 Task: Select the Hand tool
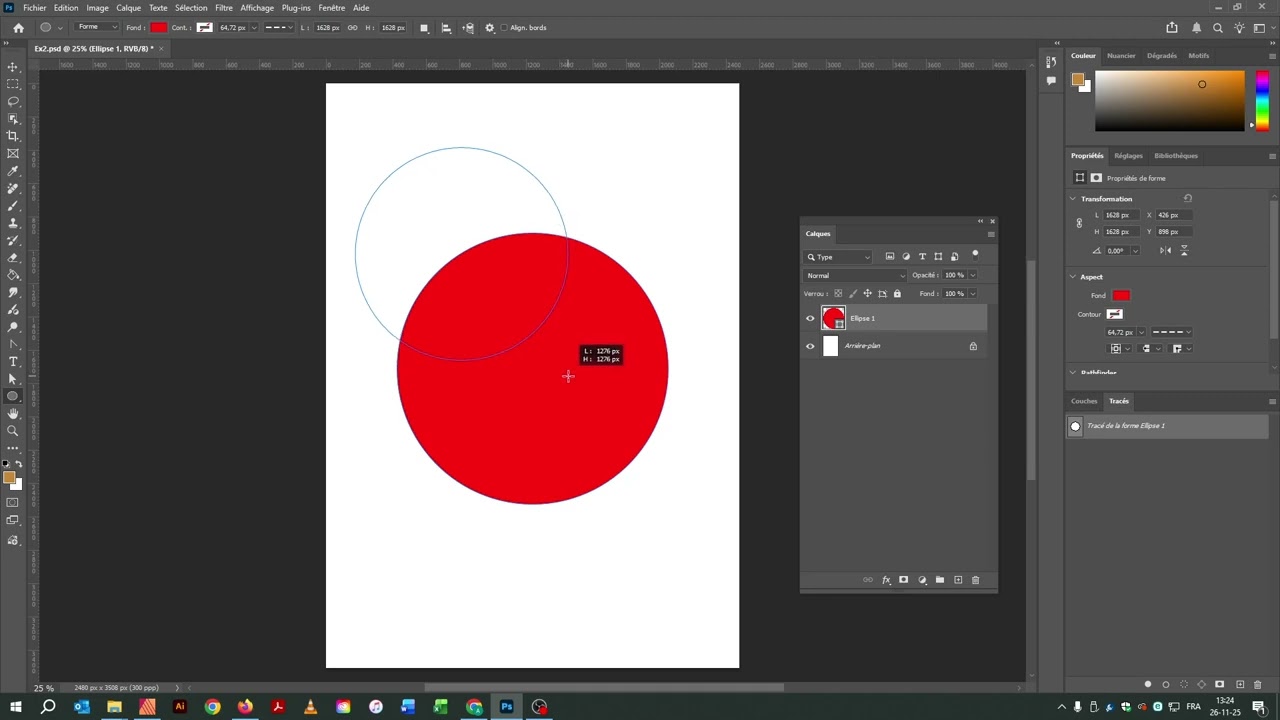click(13, 413)
